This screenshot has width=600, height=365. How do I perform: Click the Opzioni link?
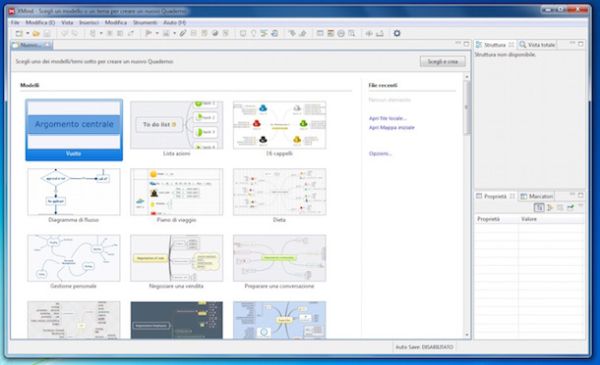coord(380,153)
